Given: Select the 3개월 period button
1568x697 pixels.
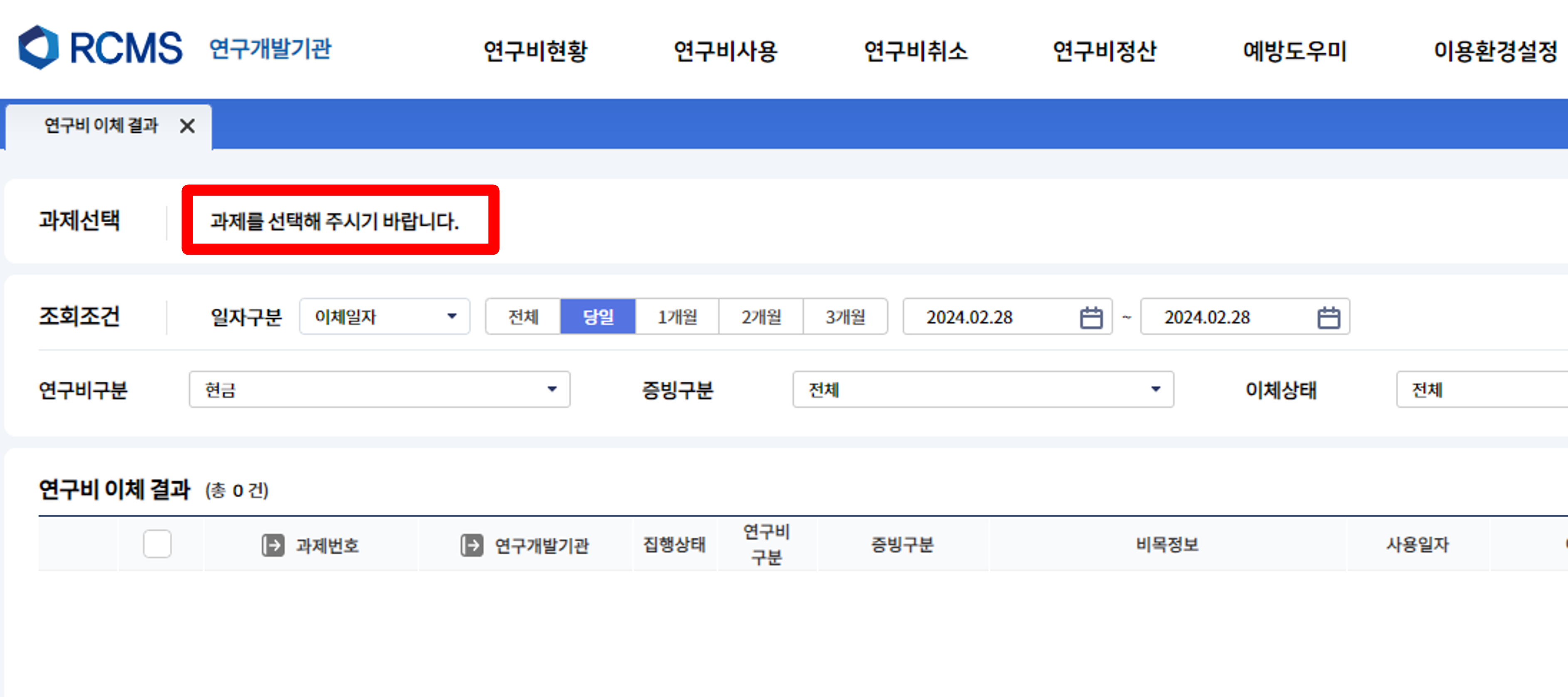Looking at the screenshot, I should pos(845,317).
